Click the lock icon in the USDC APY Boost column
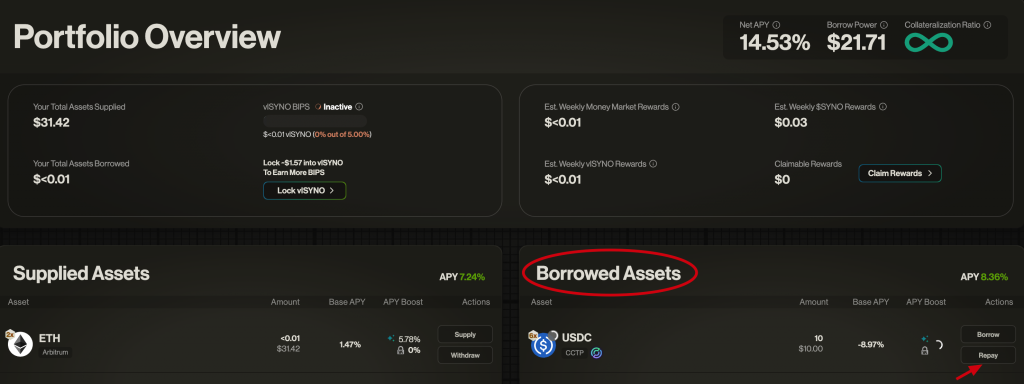 925,351
